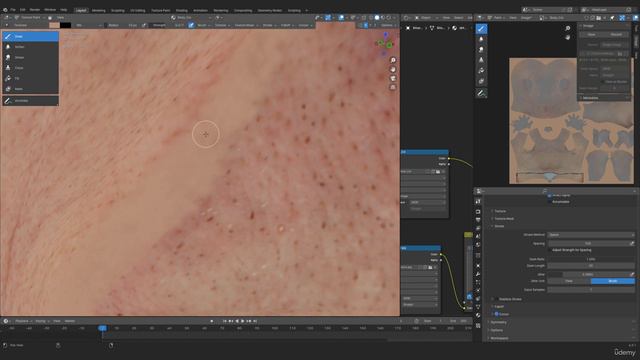Click the primary brush color swatch
Viewport: 640px width, 360px height.
coord(54,25)
